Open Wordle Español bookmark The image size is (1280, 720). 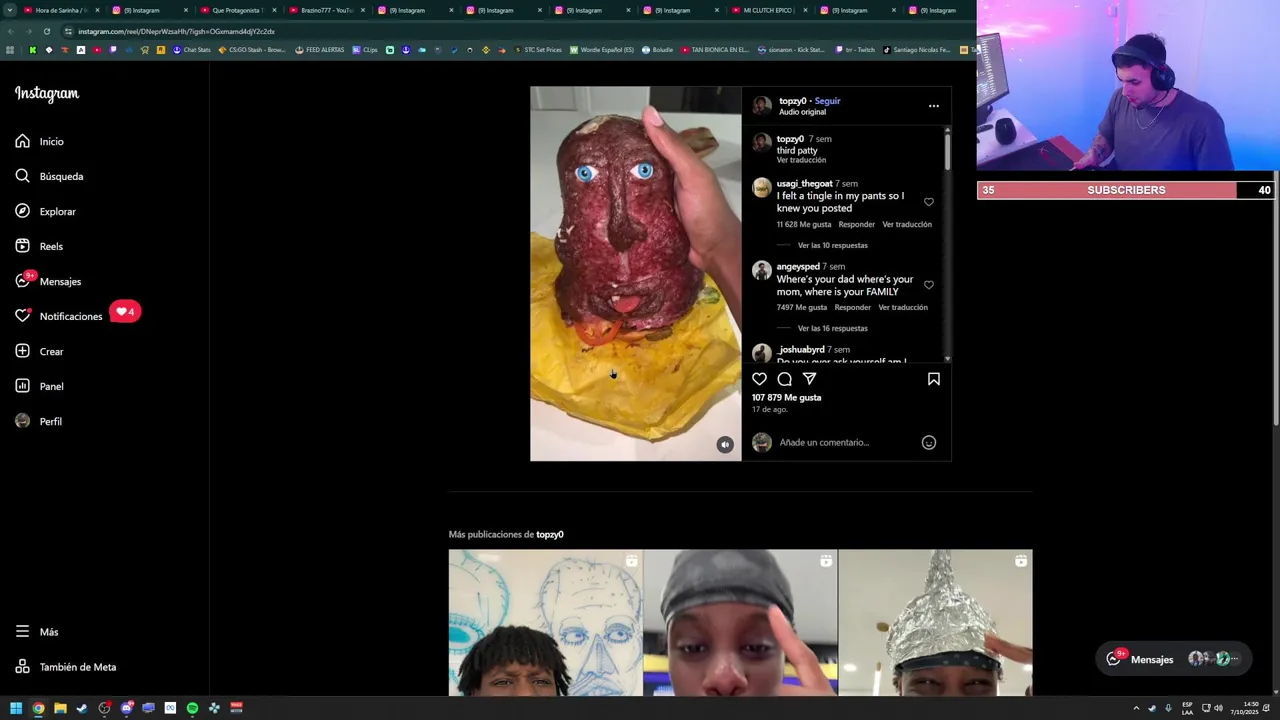[x=602, y=50]
